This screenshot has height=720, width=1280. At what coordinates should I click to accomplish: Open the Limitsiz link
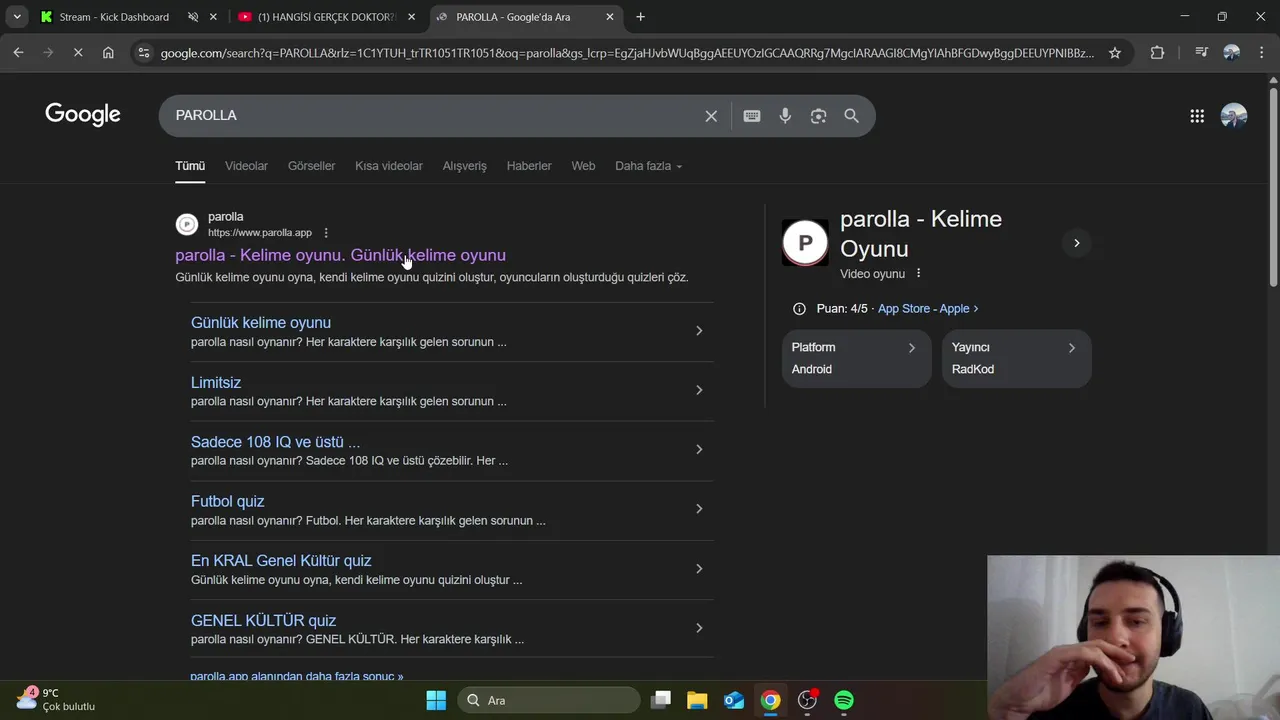coord(216,383)
